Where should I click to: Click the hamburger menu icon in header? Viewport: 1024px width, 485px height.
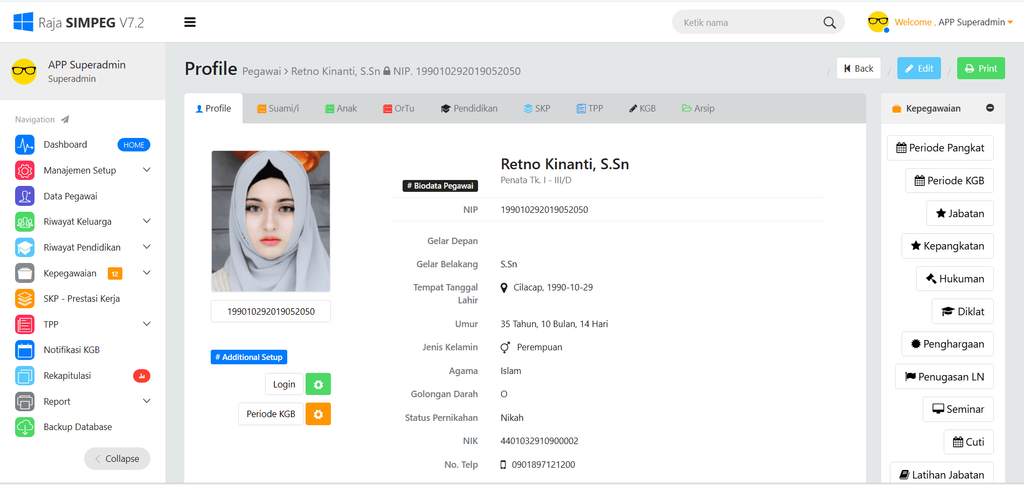pos(190,22)
